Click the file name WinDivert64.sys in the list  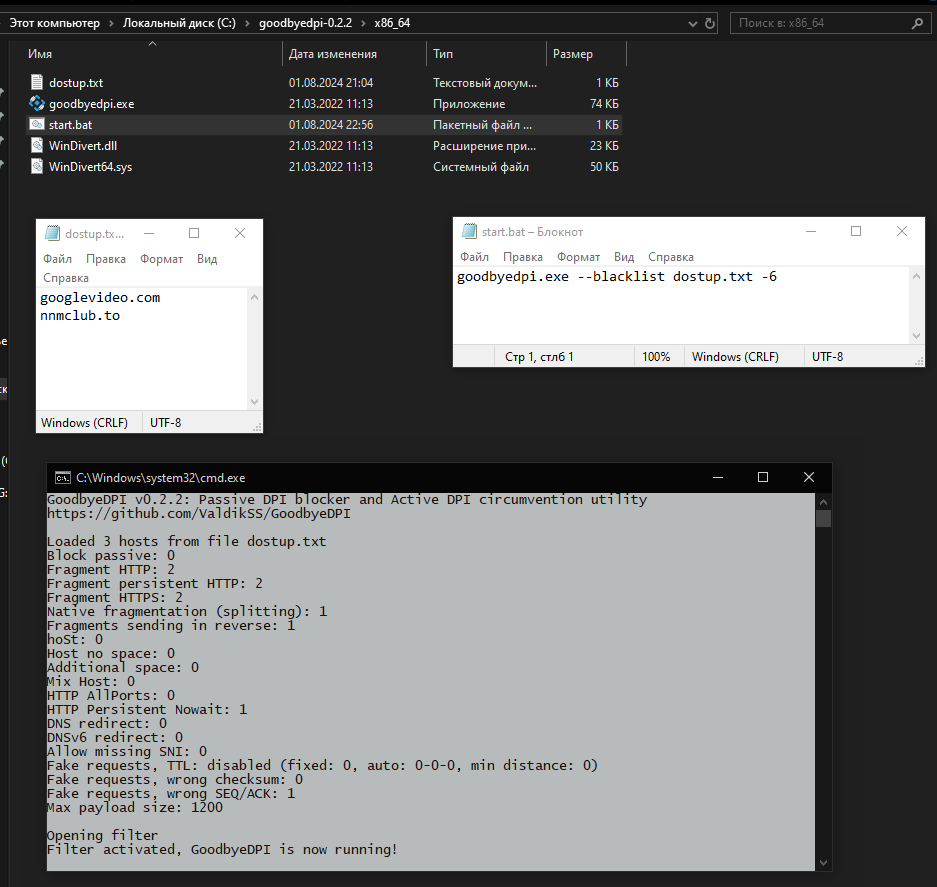(x=90, y=167)
